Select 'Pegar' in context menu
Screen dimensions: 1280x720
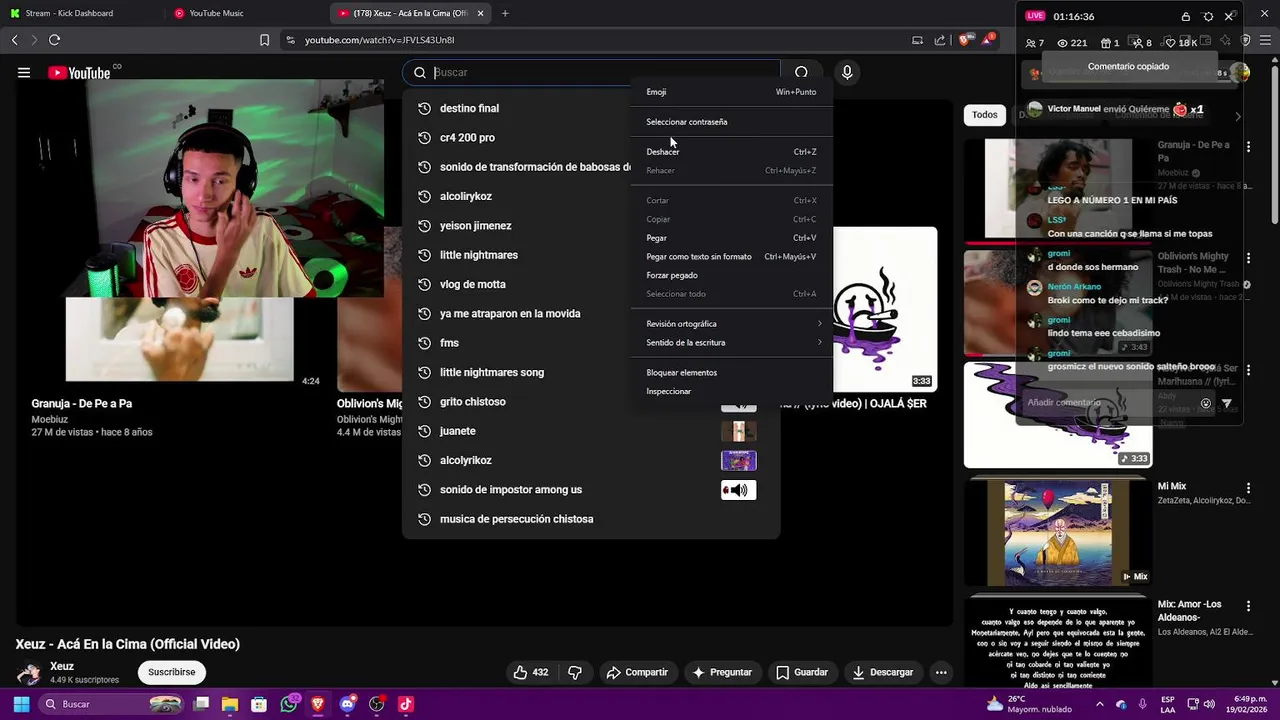click(732, 238)
